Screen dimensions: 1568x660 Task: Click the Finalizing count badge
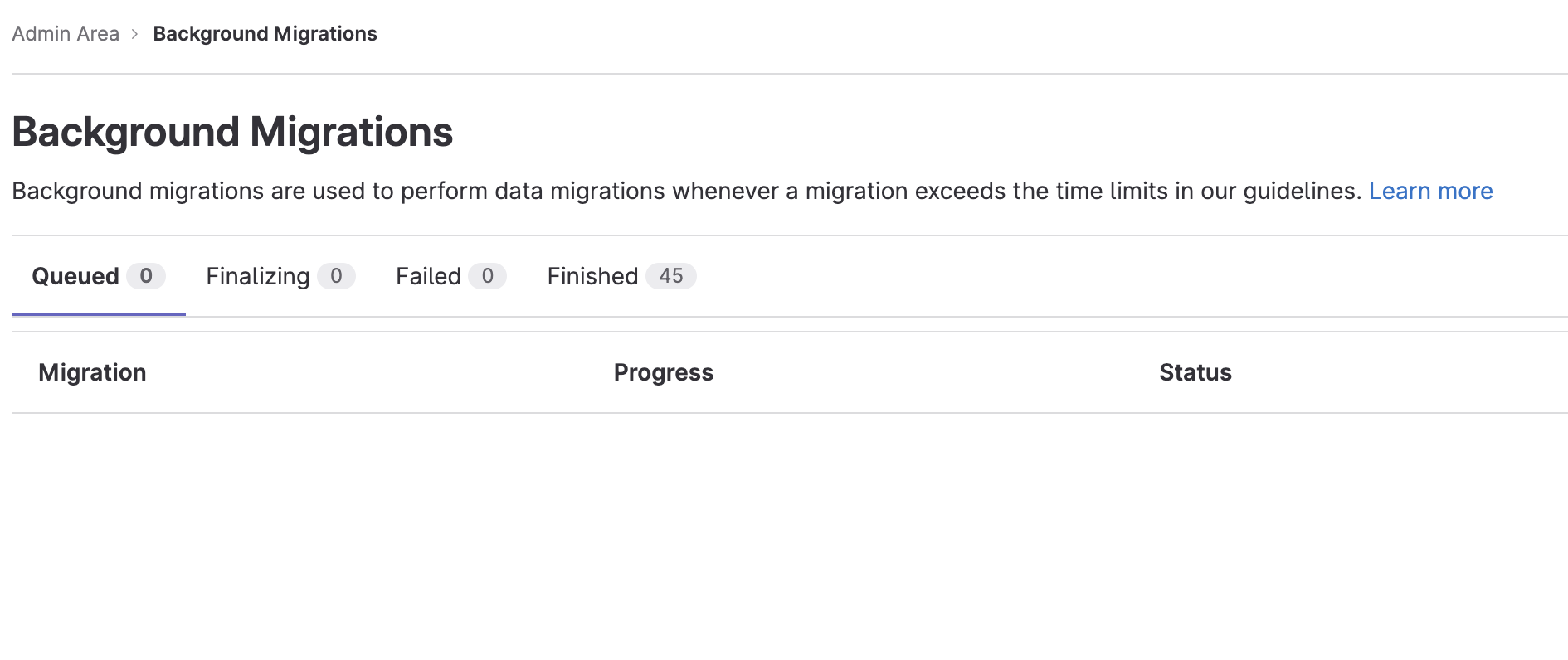click(x=336, y=276)
